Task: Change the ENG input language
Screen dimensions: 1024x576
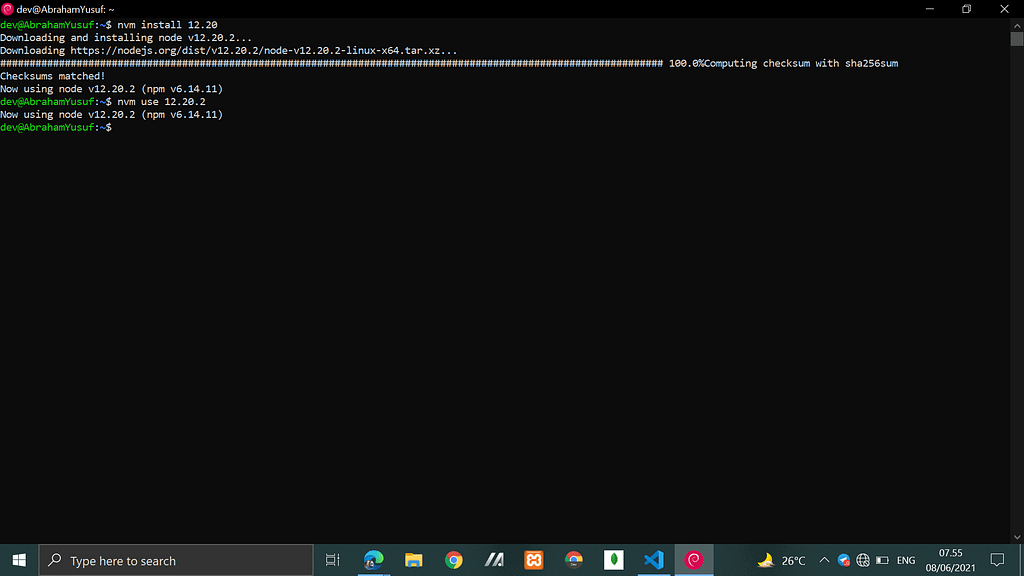Action: pos(906,560)
